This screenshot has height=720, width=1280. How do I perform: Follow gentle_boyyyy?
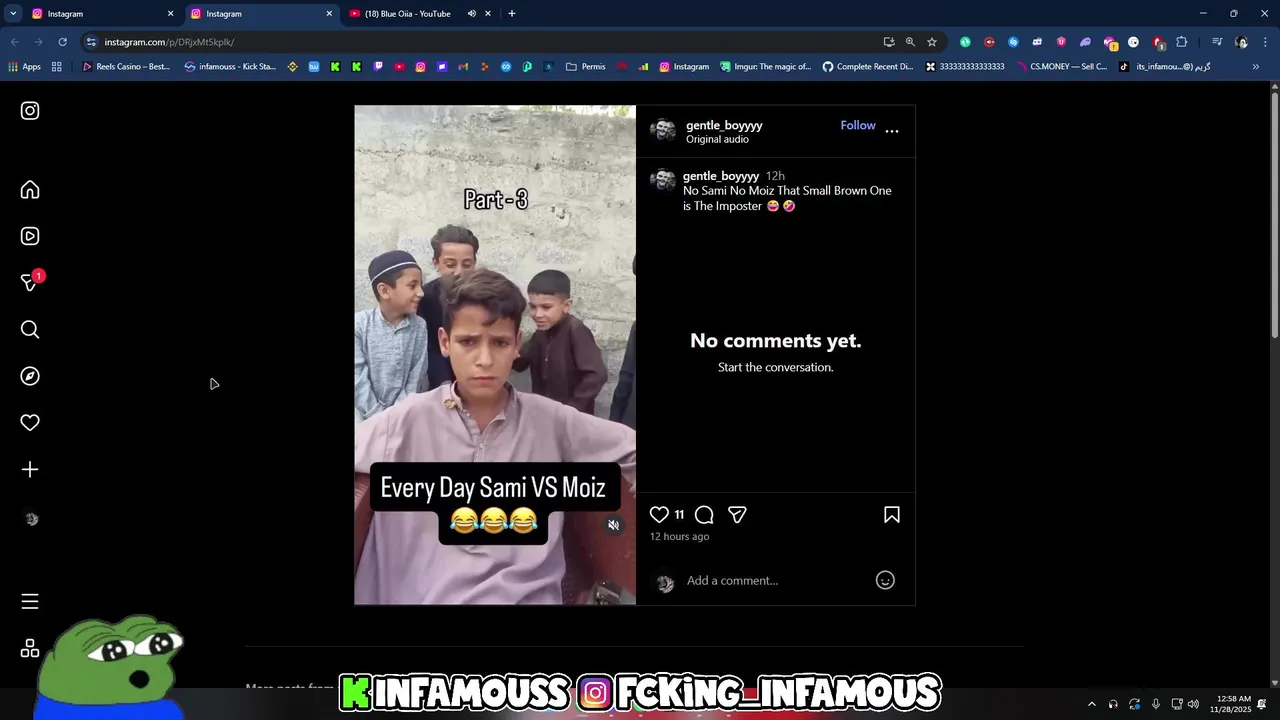coord(858,125)
